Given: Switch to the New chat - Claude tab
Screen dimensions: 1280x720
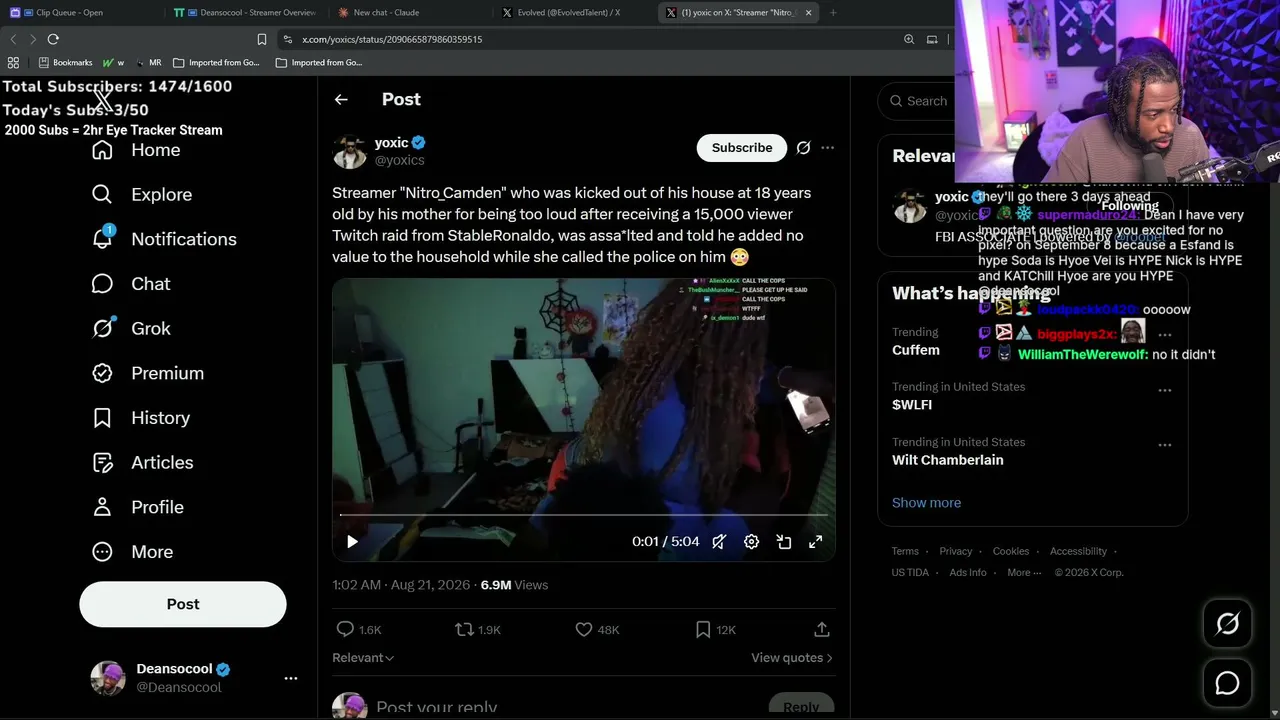Looking at the screenshot, I should coord(410,13).
